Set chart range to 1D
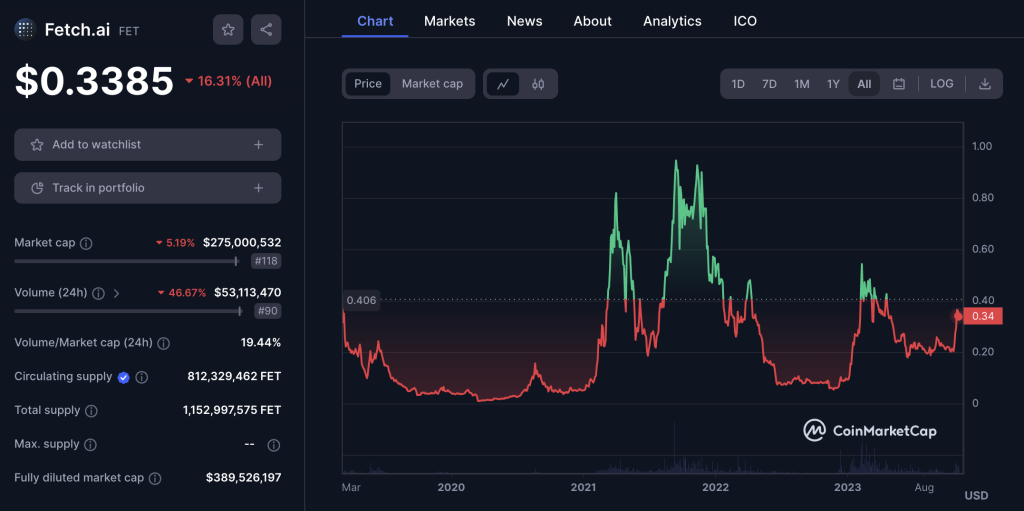This screenshot has width=1024, height=511. [738, 84]
